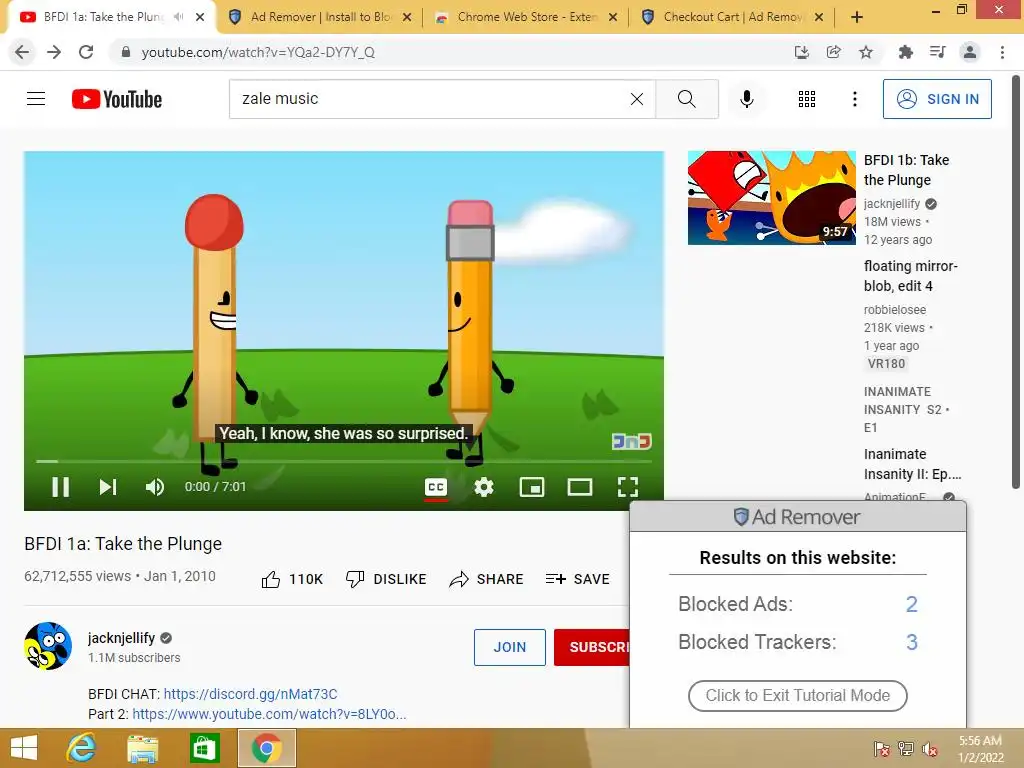
Task: Open the Windows Start button
Action: 24,748
